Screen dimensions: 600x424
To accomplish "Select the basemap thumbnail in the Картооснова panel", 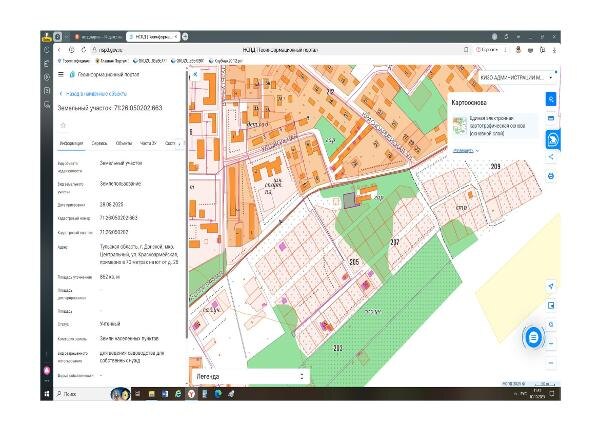I will click(460, 126).
